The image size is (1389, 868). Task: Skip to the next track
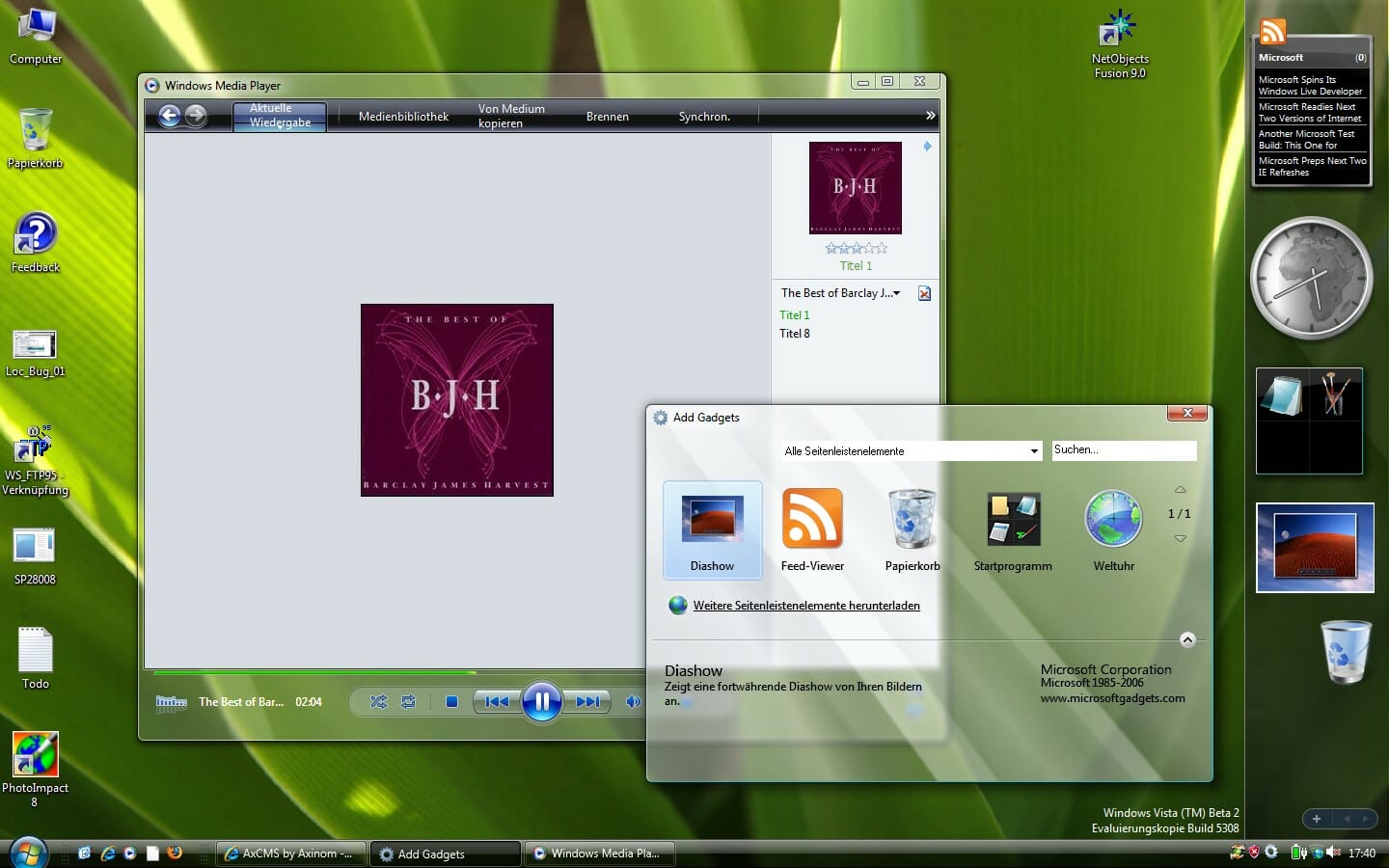[x=587, y=702]
